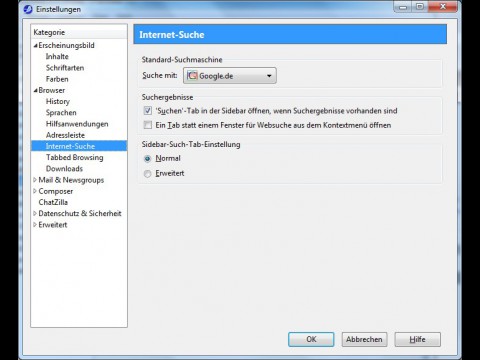
Task: Collapse the Browser category
Action: [x=35, y=90]
